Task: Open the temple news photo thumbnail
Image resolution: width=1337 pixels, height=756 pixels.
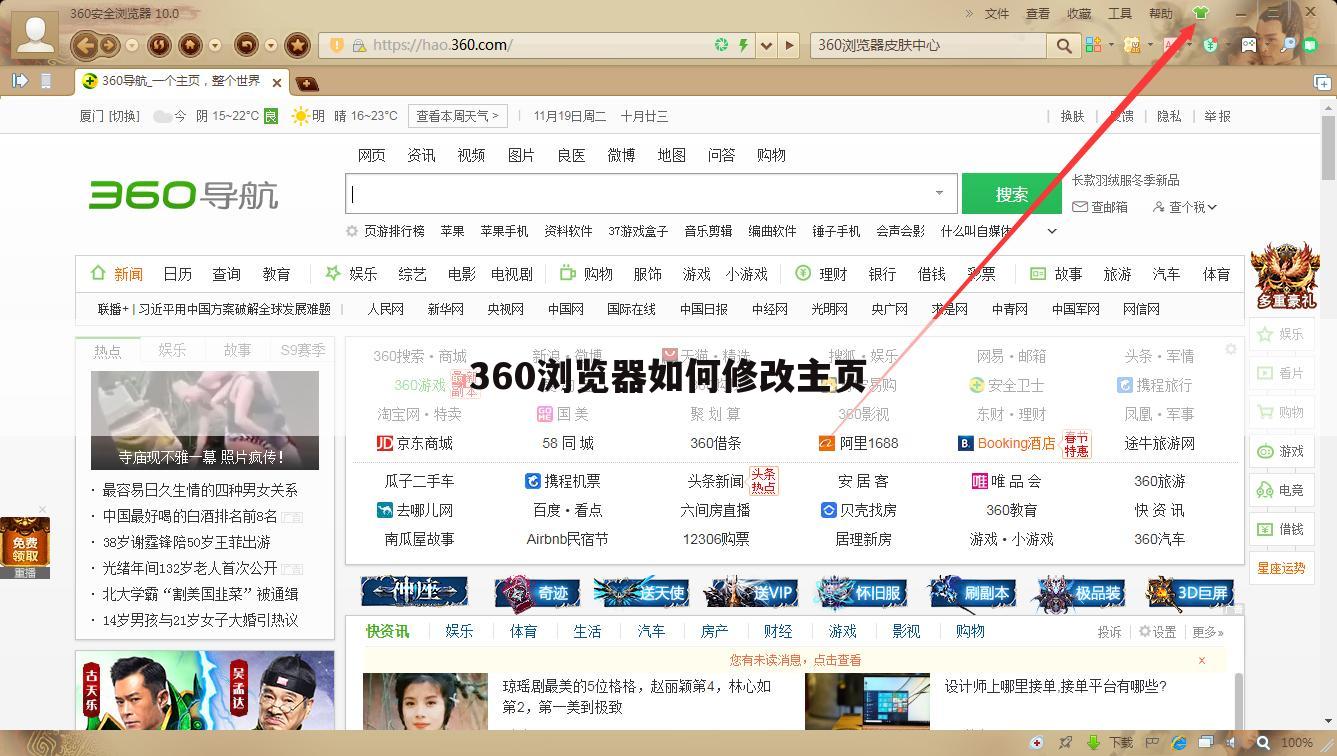Action: click(205, 420)
